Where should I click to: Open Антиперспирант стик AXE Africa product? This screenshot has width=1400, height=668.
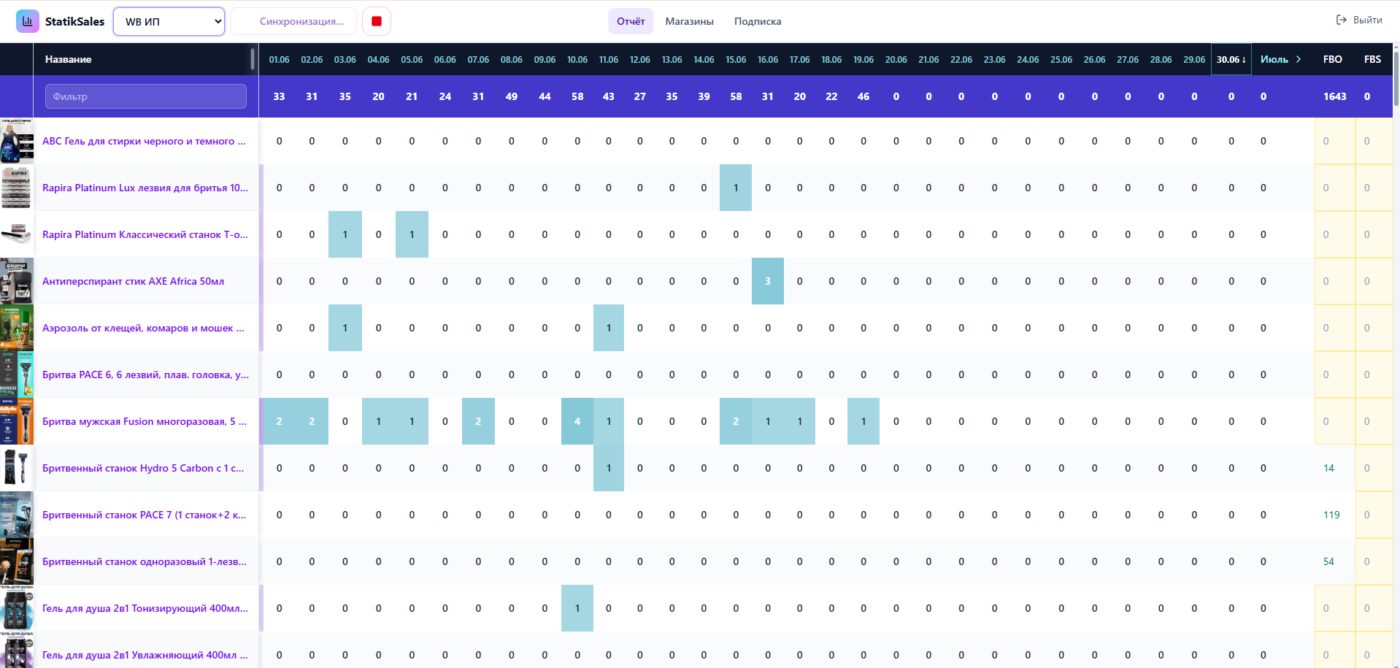(133, 281)
